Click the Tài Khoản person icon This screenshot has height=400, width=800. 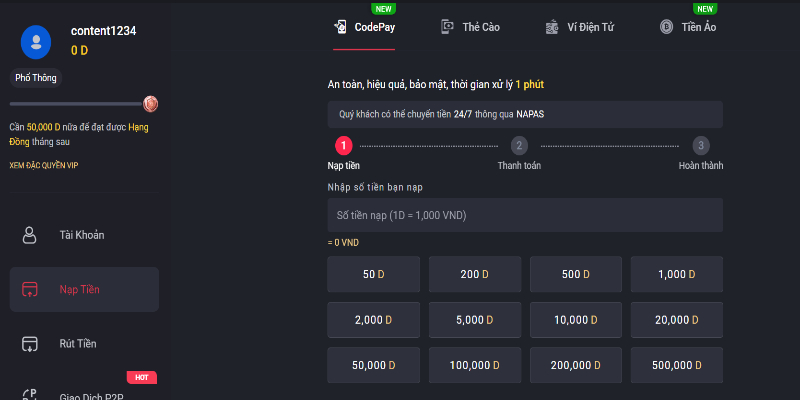pyautogui.click(x=30, y=235)
